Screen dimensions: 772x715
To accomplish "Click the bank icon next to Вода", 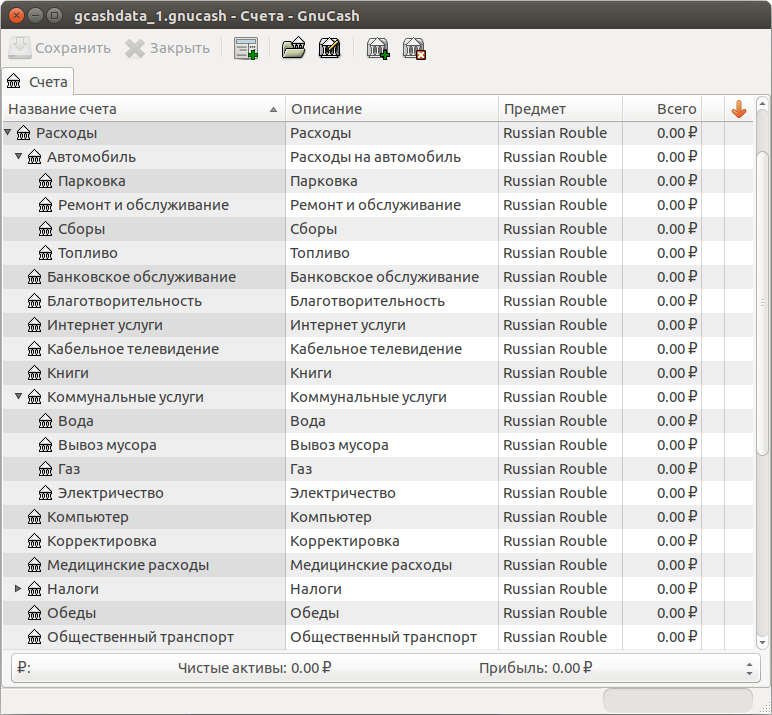I will 45,421.
